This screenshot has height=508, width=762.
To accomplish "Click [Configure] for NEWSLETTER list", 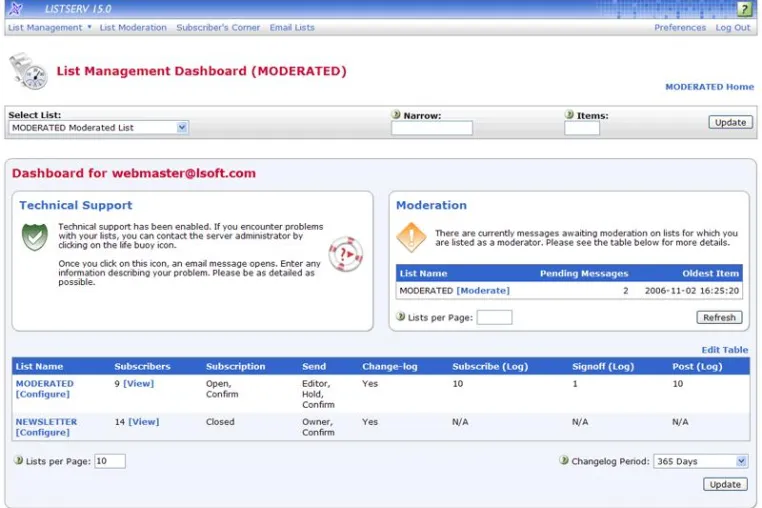I will pos(43,433).
